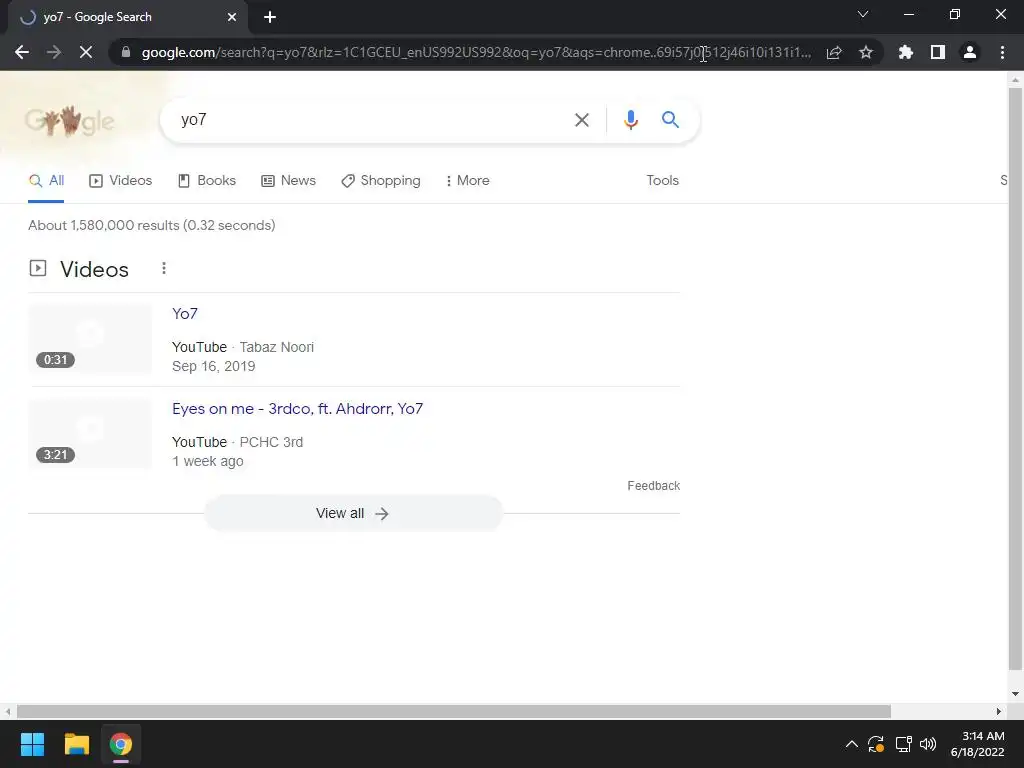Click the 3:21 video thumbnail
This screenshot has width=1024, height=768.
[x=90, y=434]
